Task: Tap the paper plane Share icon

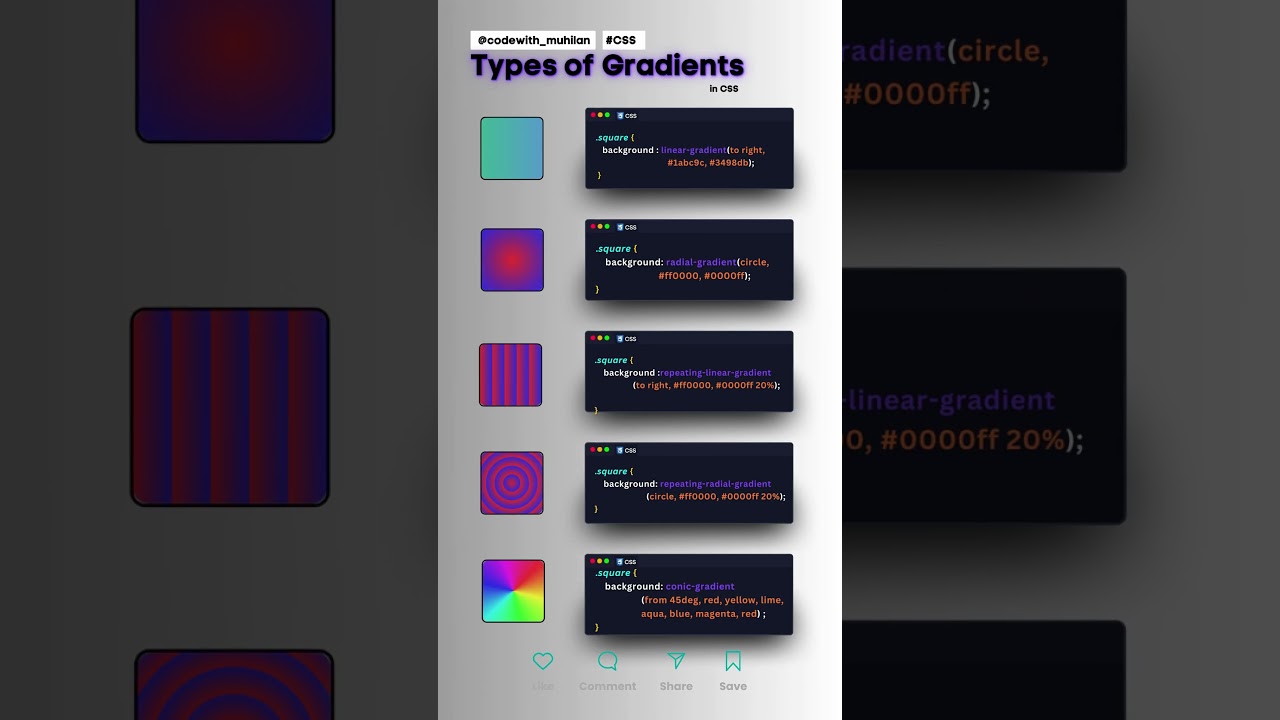Action: (x=676, y=661)
